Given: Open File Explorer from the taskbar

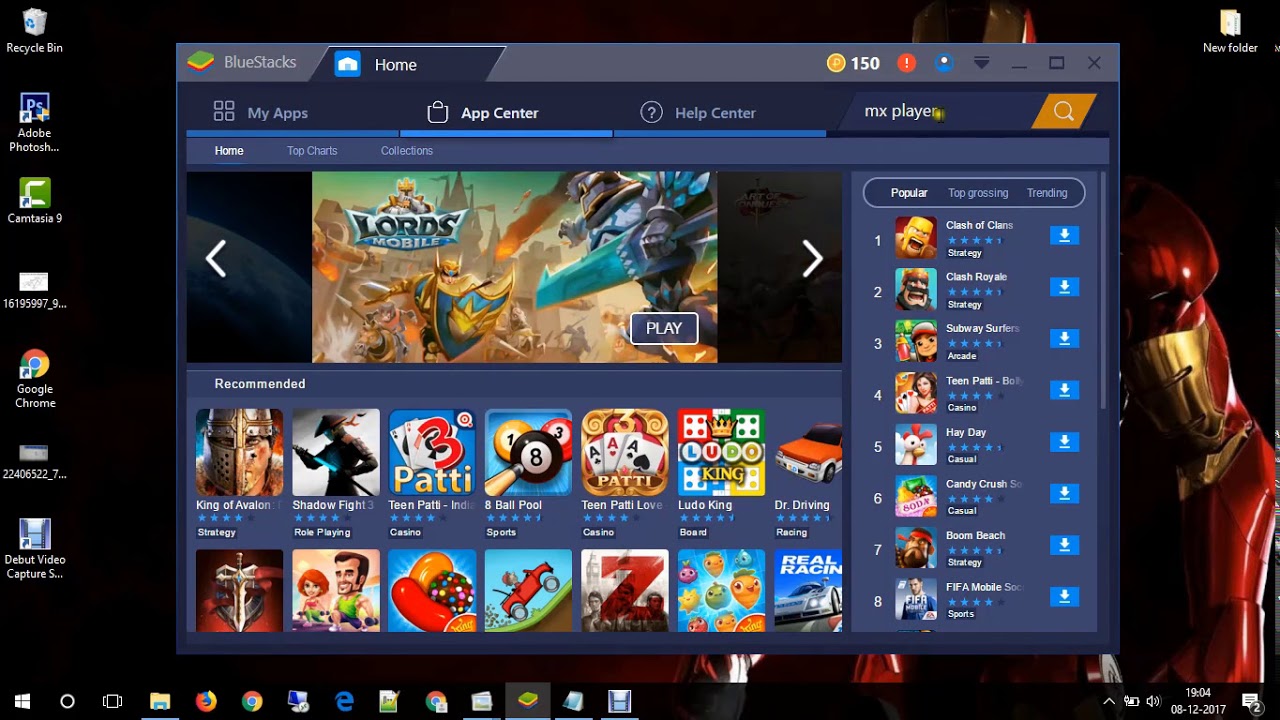Looking at the screenshot, I should pos(160,701).
